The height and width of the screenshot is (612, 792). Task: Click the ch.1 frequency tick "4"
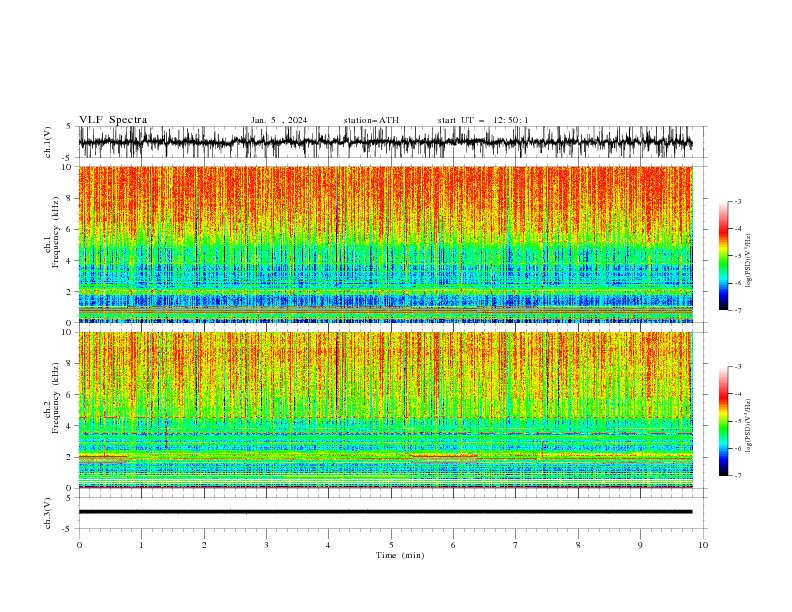pyautogui.click(x=70, y=261)
